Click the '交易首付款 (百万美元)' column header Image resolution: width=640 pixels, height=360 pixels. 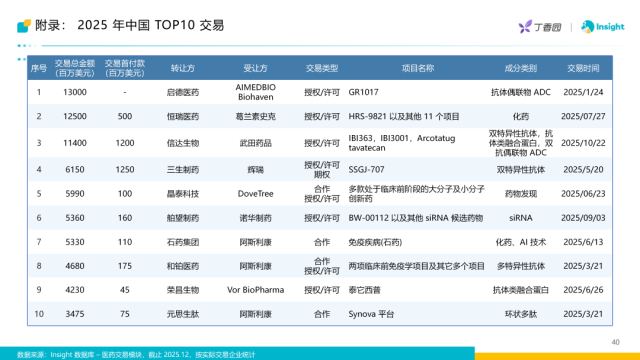(x=124, y=68)
